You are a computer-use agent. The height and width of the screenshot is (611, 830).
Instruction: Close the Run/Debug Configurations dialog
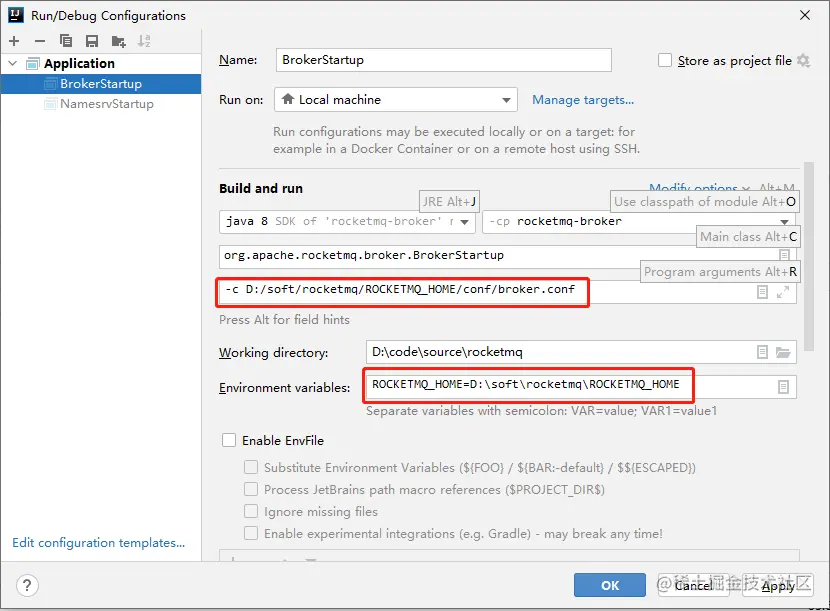805,15
